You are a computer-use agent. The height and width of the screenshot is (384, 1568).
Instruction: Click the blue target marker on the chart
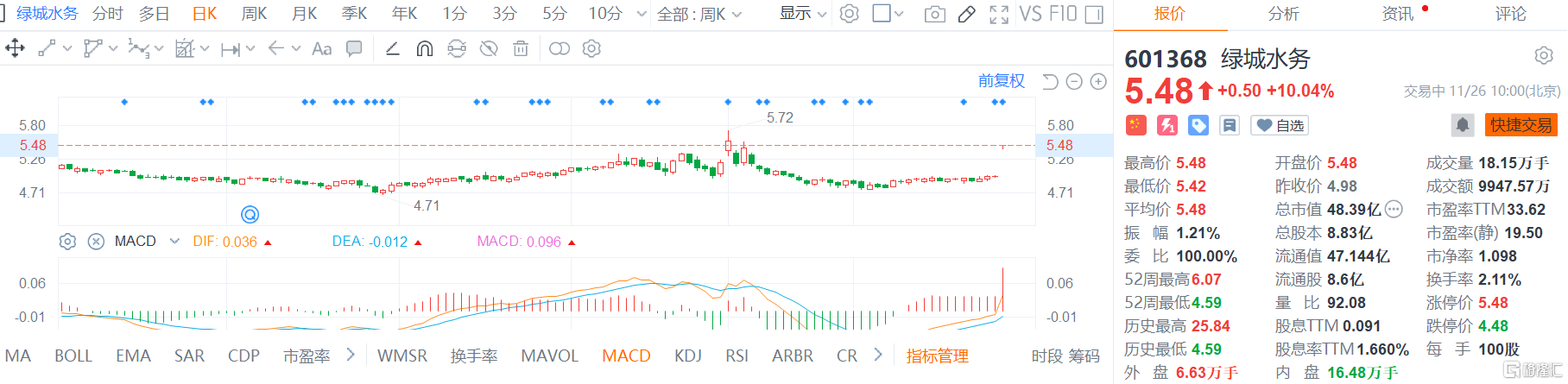click(250, 213)
